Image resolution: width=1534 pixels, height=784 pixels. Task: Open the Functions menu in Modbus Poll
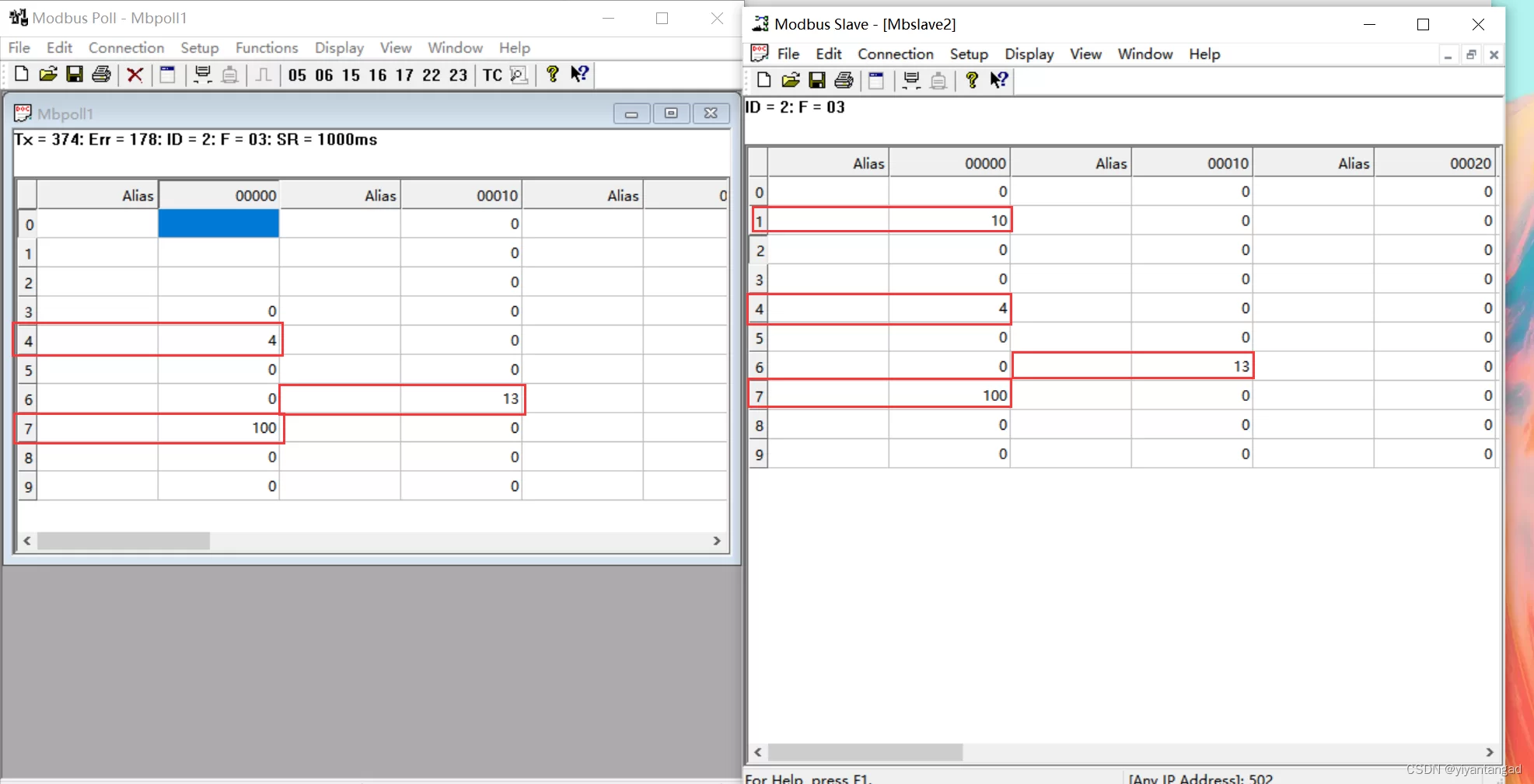coord(267,48)
